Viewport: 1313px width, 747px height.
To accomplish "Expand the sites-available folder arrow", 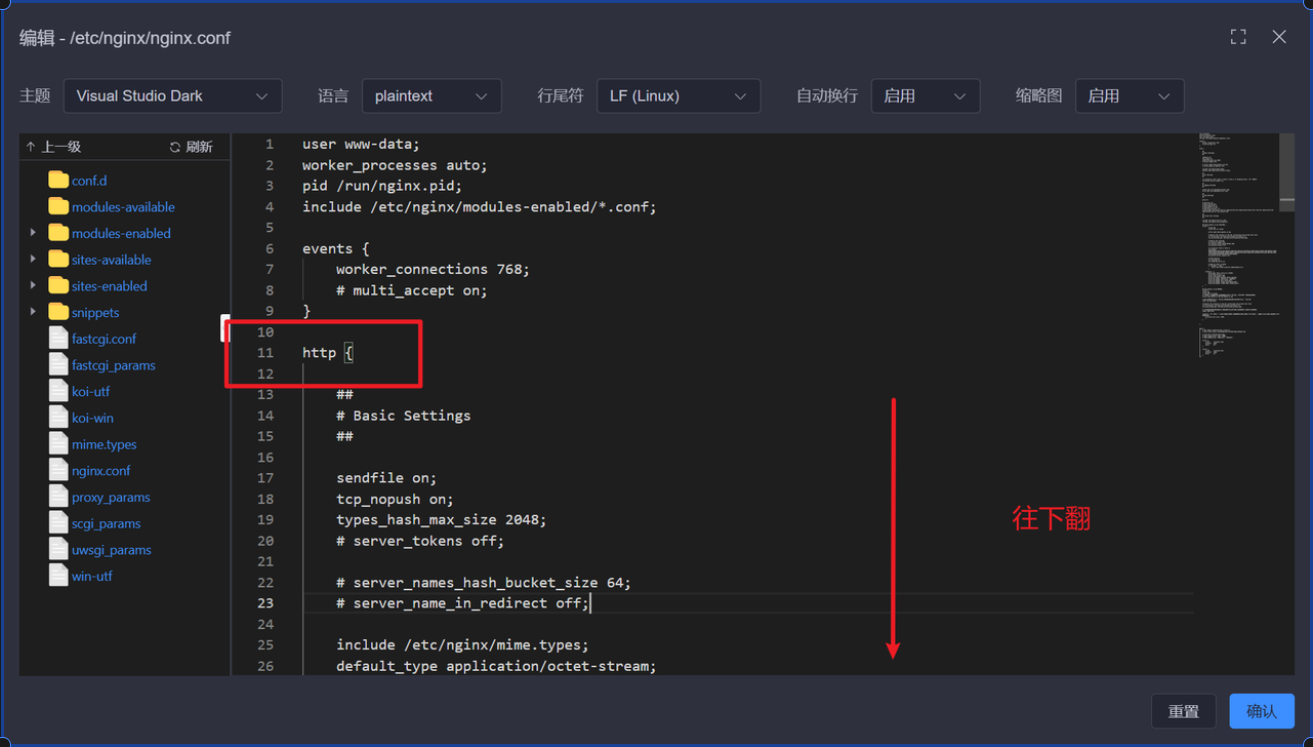I will pyautogui.click(x=33, y=259).
